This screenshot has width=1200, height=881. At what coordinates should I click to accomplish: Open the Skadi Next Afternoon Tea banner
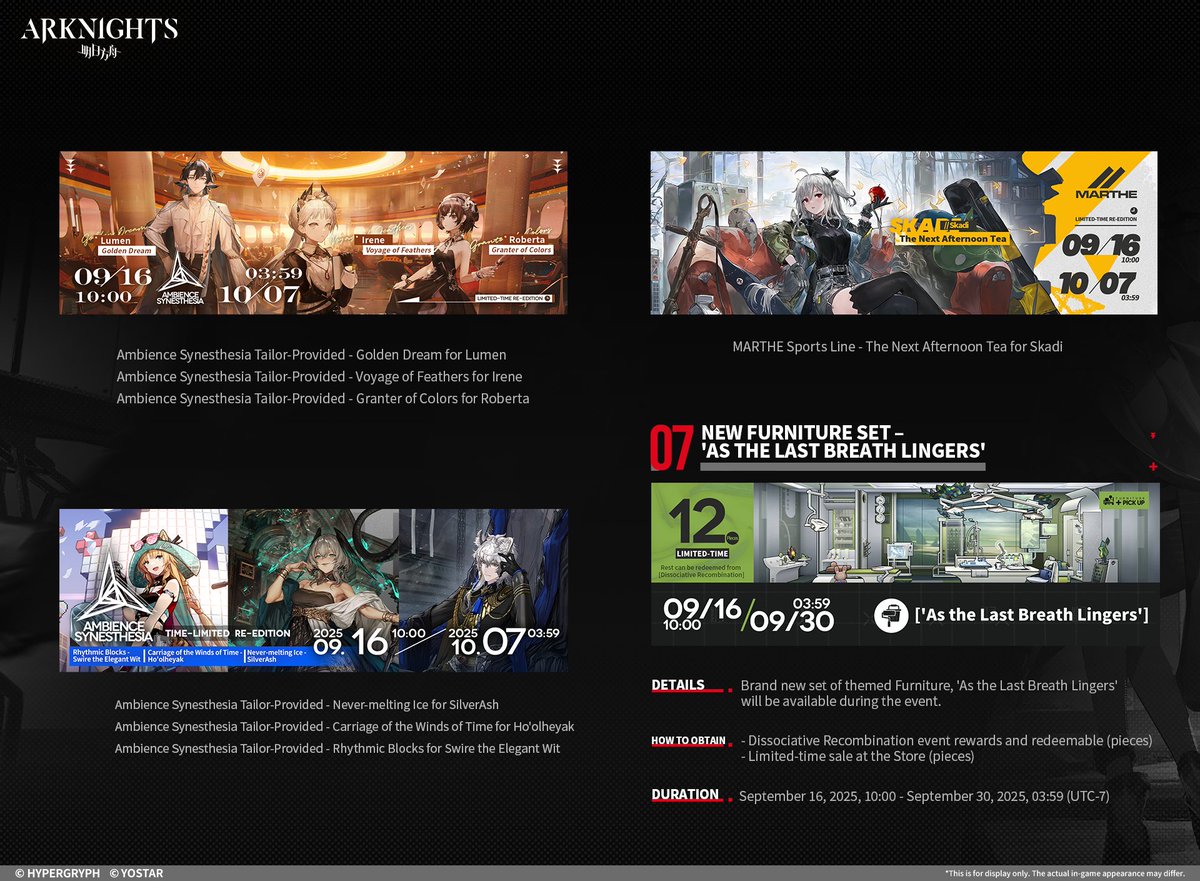[x=904, y=233]
